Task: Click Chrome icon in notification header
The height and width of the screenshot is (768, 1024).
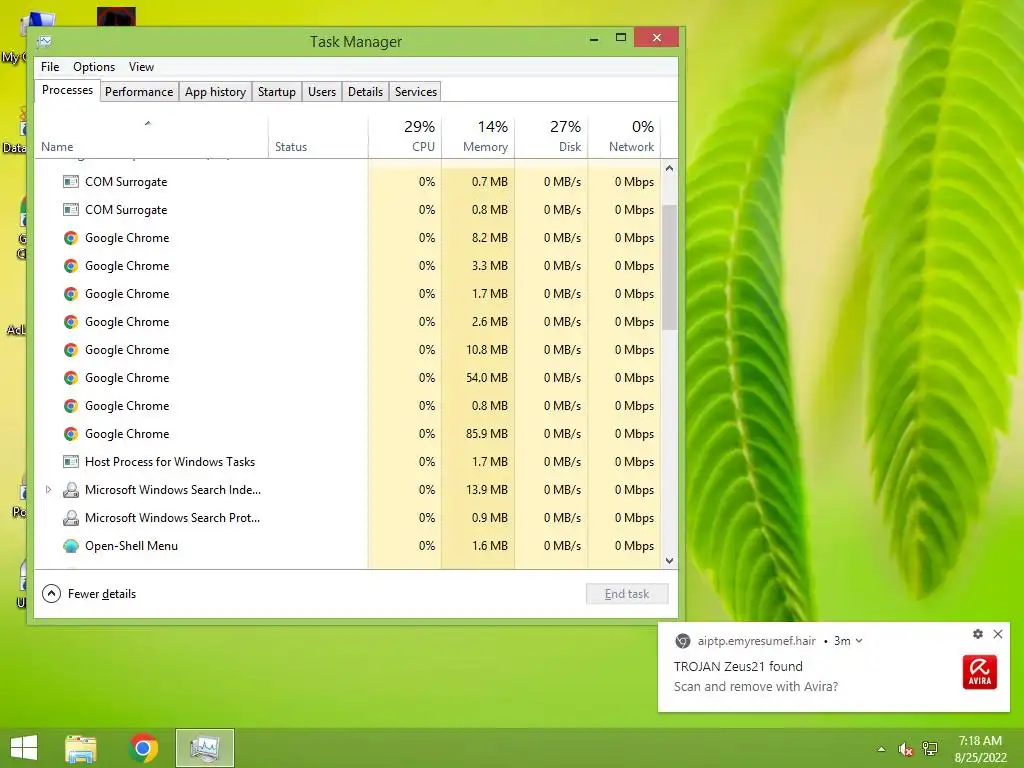Action: pos(682,641)
